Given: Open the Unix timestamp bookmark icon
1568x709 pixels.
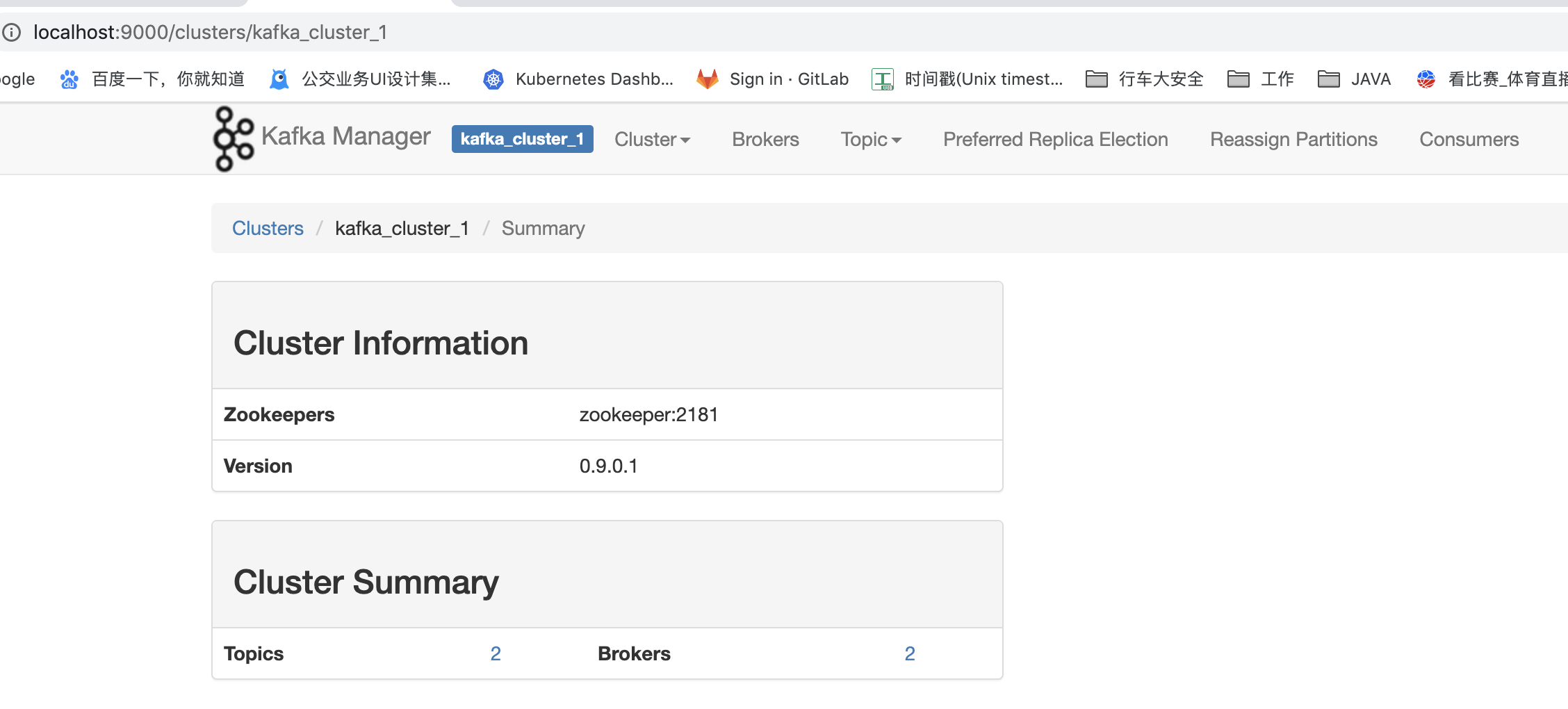Looking at the screenshot, I should (x=883, y=79).
